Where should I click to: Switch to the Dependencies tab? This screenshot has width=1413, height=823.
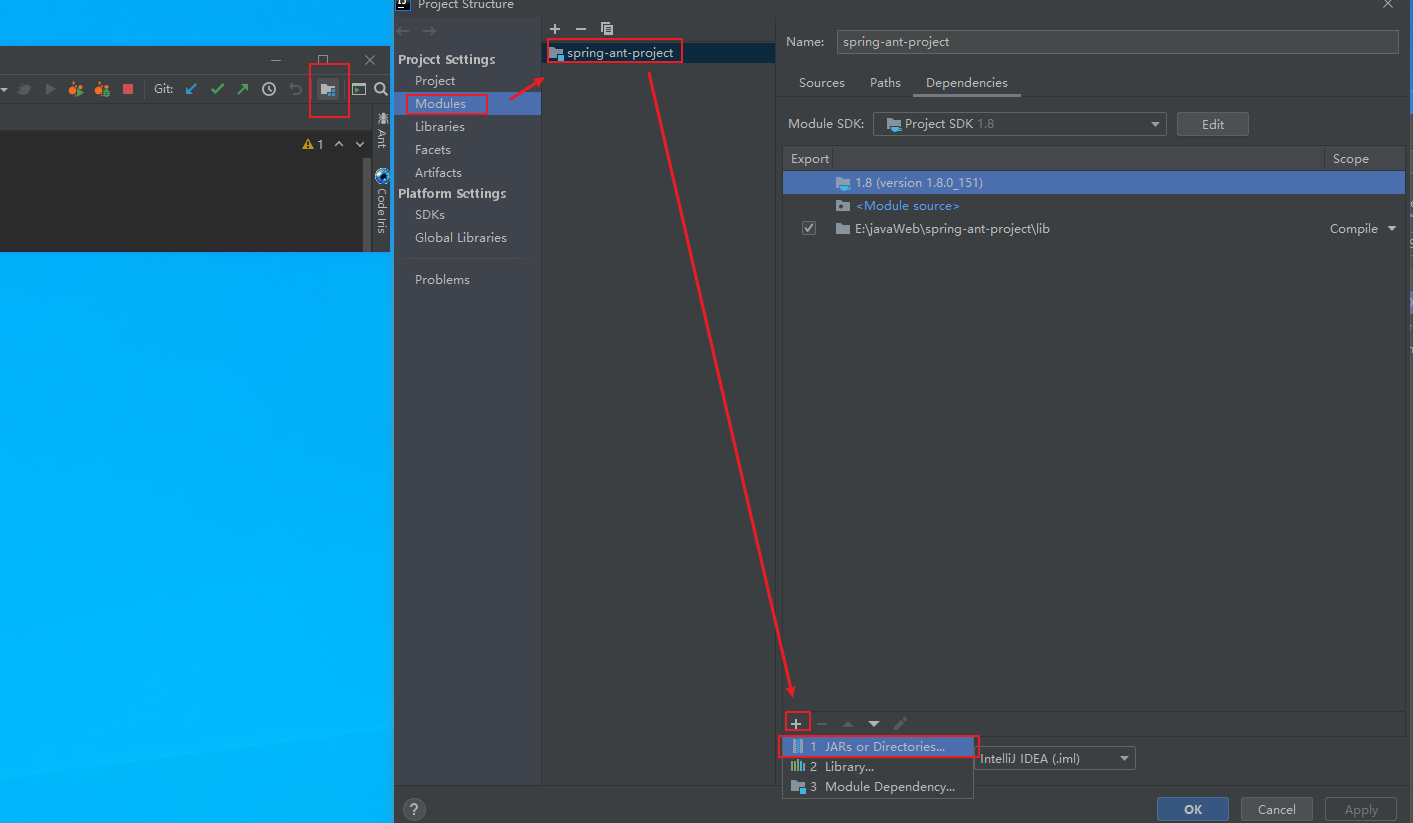[967, 83]
